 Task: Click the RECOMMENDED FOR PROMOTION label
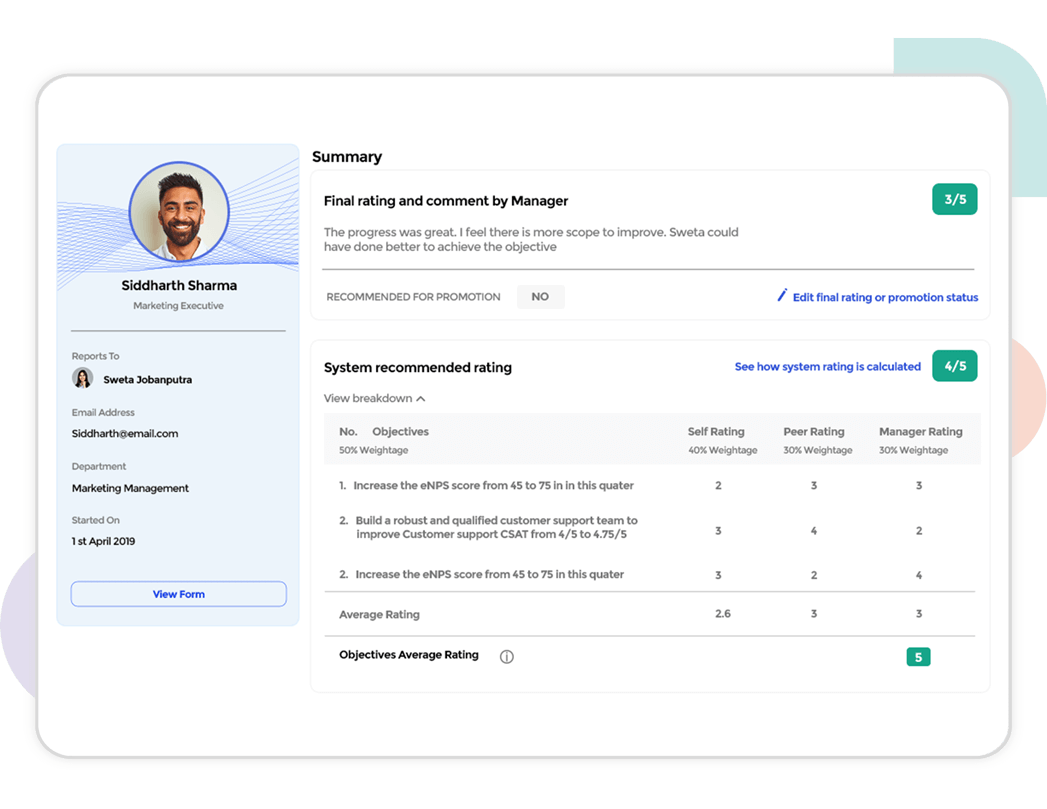click(x=413, y=296)
